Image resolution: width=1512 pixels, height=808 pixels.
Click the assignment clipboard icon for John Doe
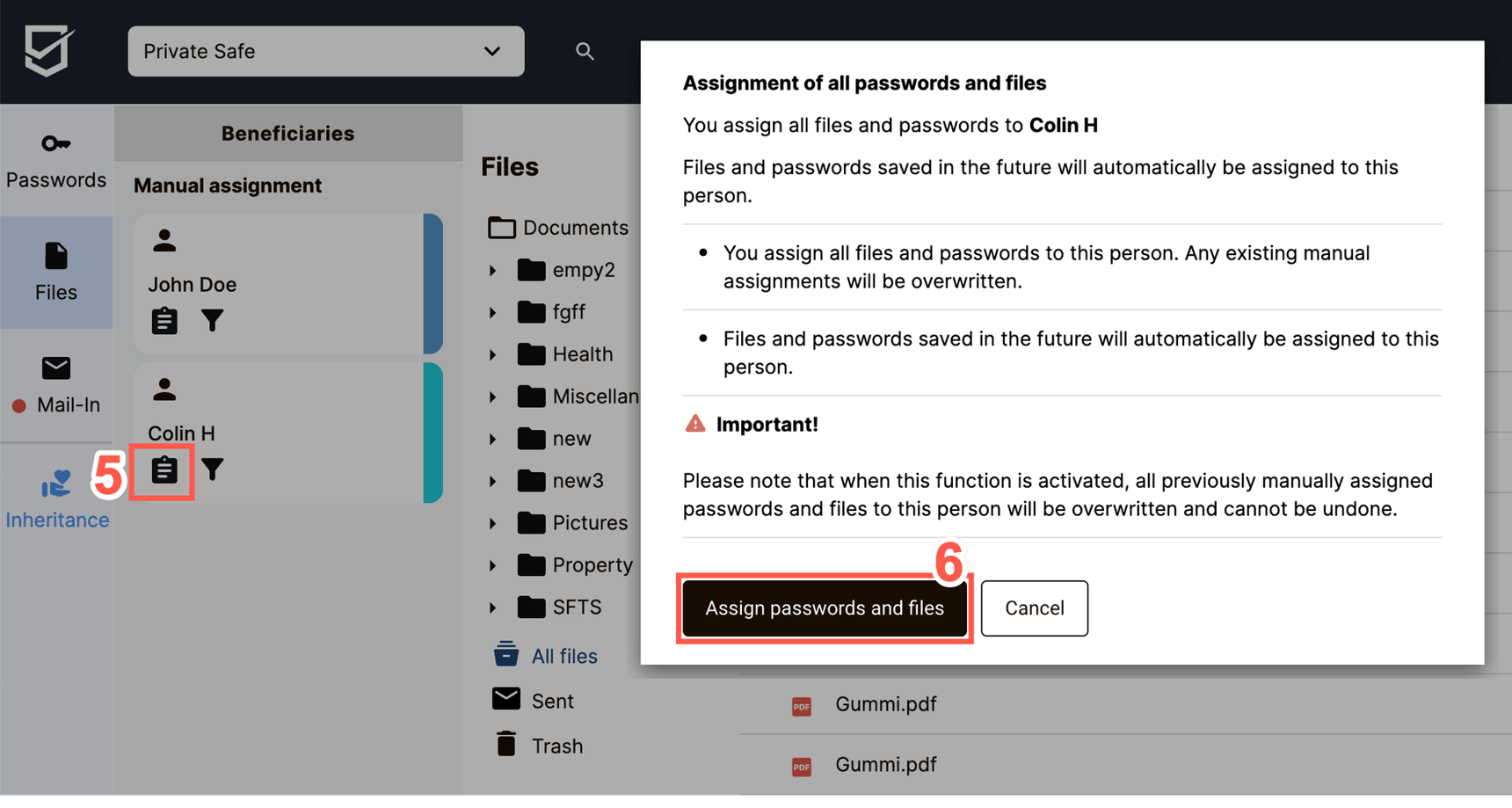pyautogui.click(x=164, y=320)
